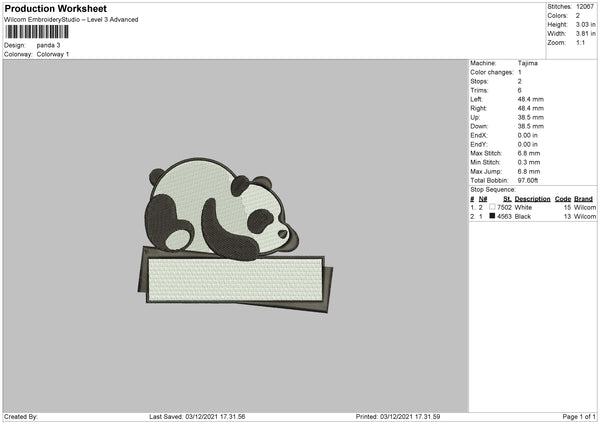This screenshot has height=424, width=600.
Task: Select the black color swatch in stop sequence
Action: pyautogui.click(x=492, y=216)
